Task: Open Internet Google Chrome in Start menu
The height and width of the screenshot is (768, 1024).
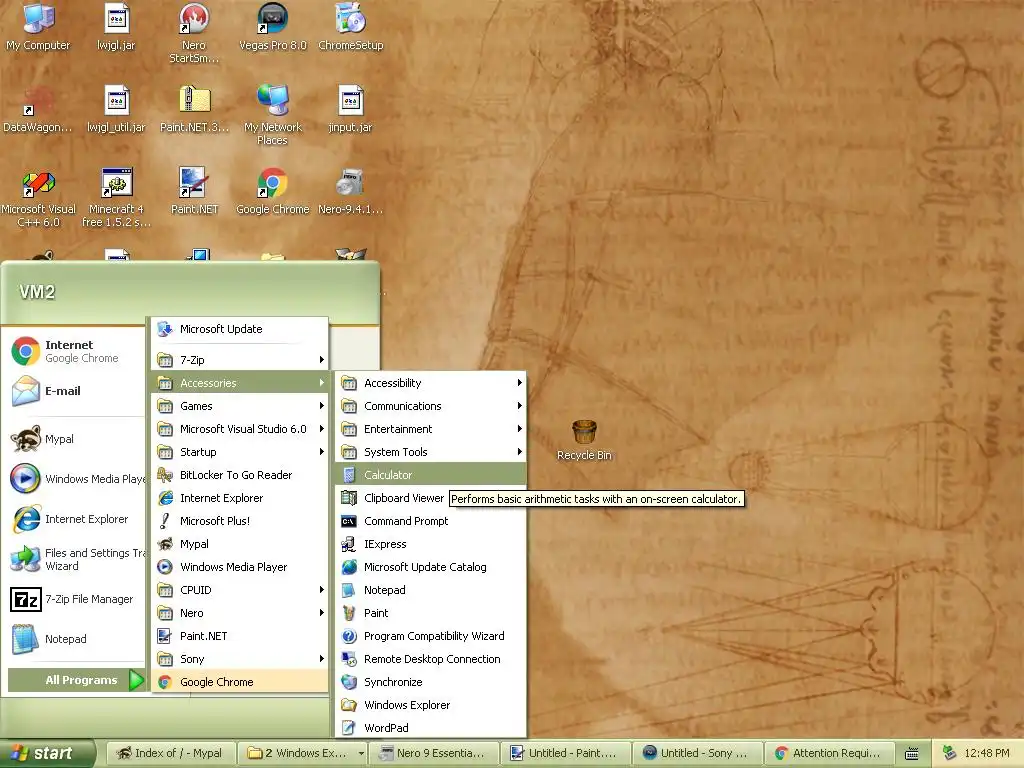Action: coord(76,351)
